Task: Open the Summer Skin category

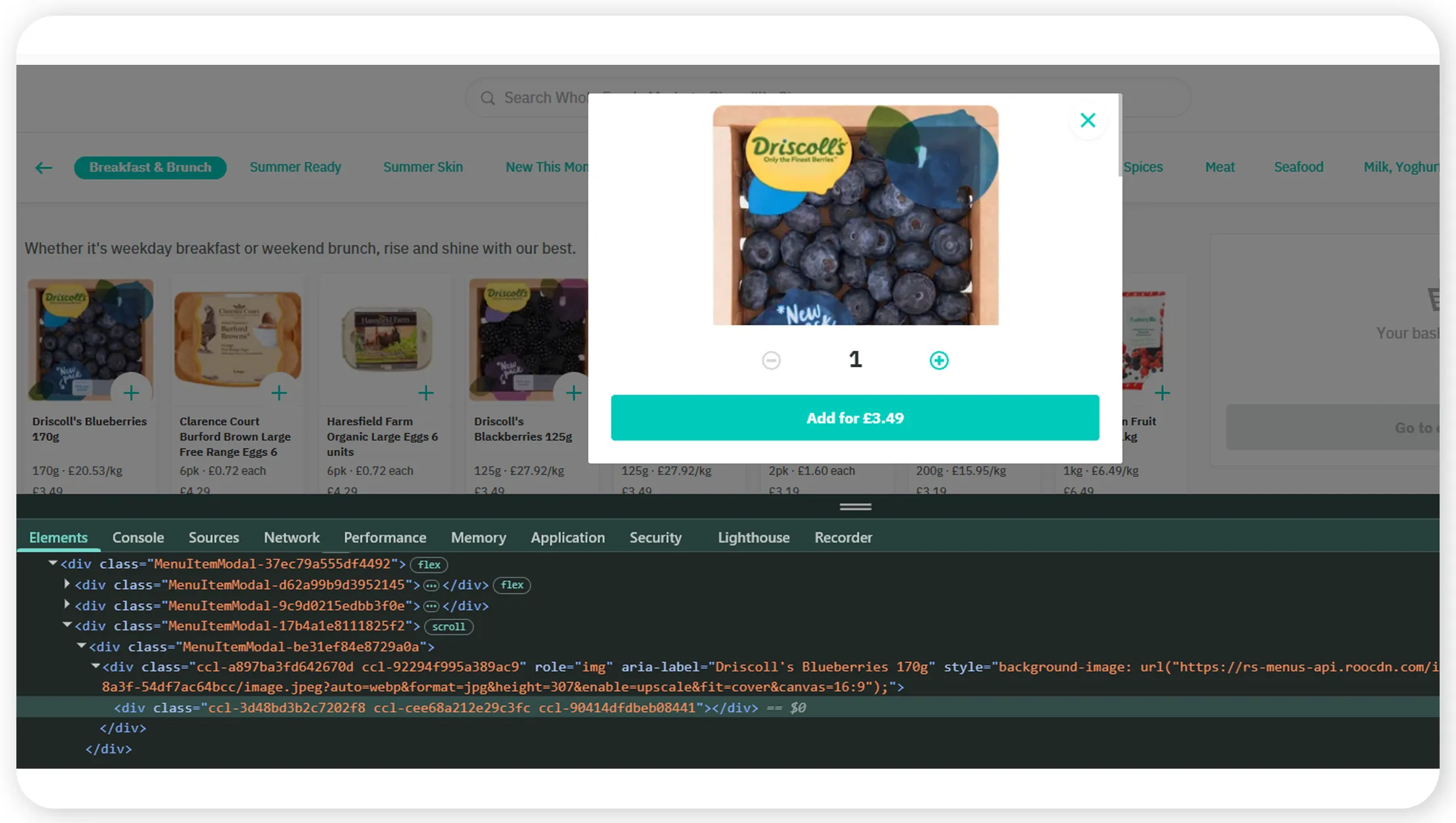Action: (422, 168)
